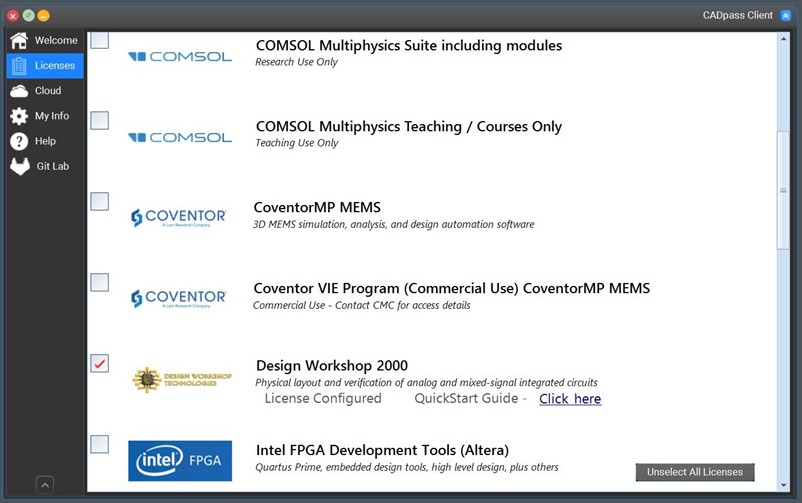Click the CADpass icon in title bar
Viewport: 802px width, 503px height.
coord(785,15)
